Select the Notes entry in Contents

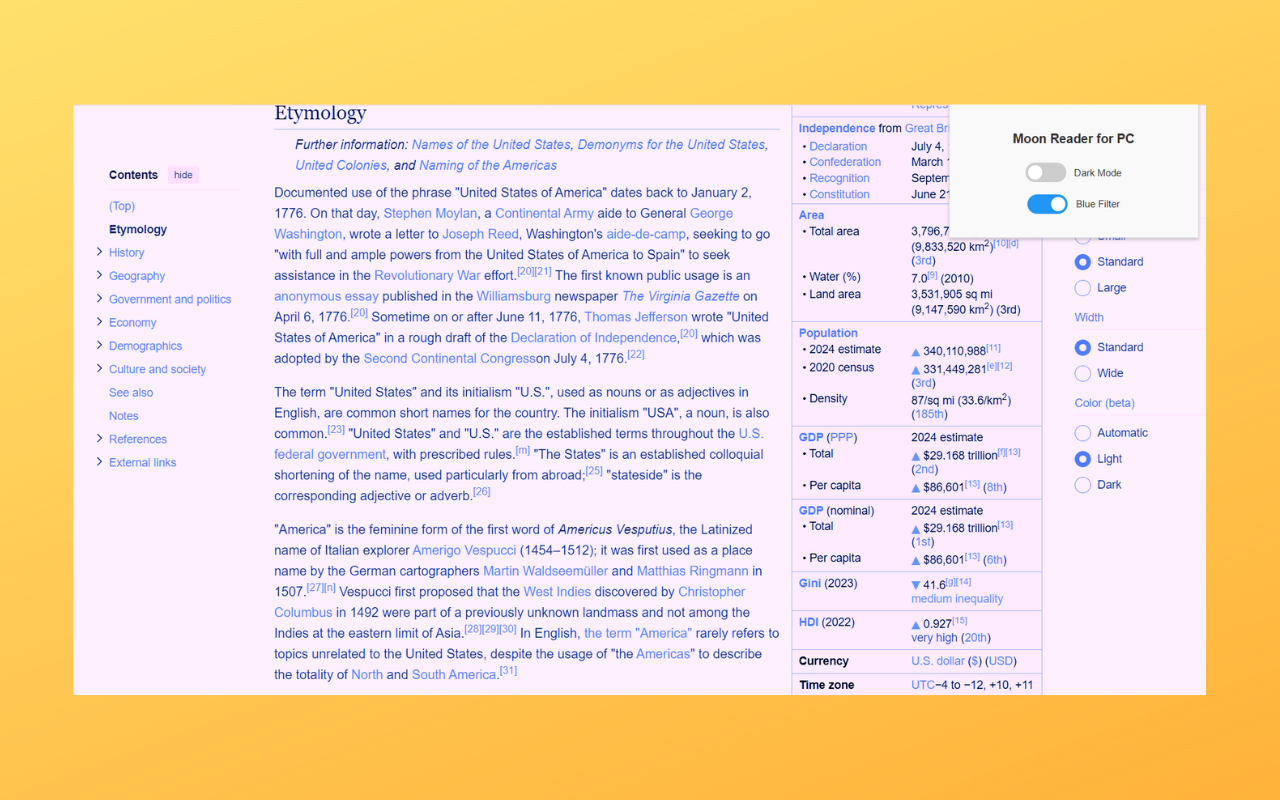[123, 415]
